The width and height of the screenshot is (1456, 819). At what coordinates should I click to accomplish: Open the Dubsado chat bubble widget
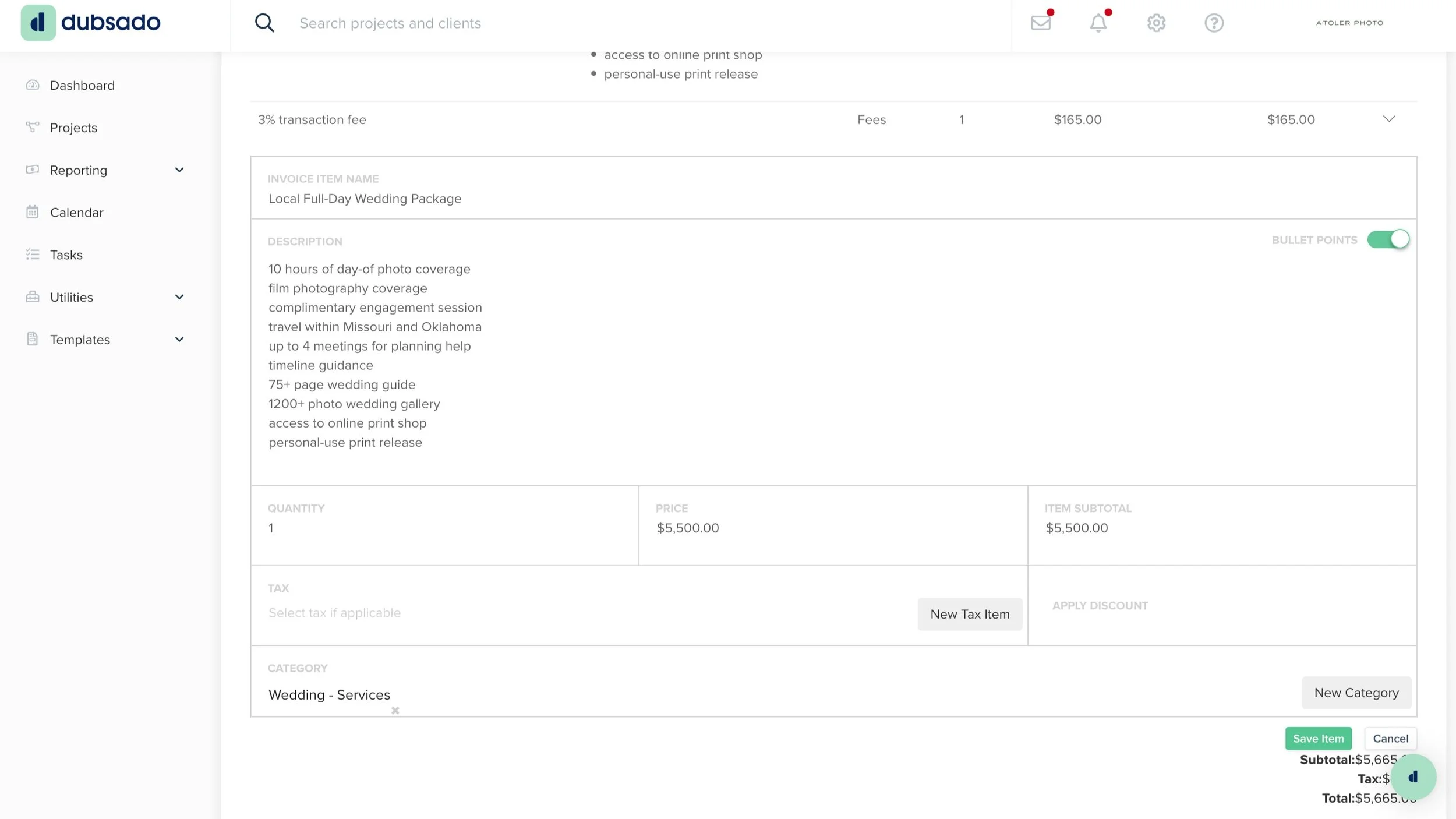click(x=1413, y=776)
